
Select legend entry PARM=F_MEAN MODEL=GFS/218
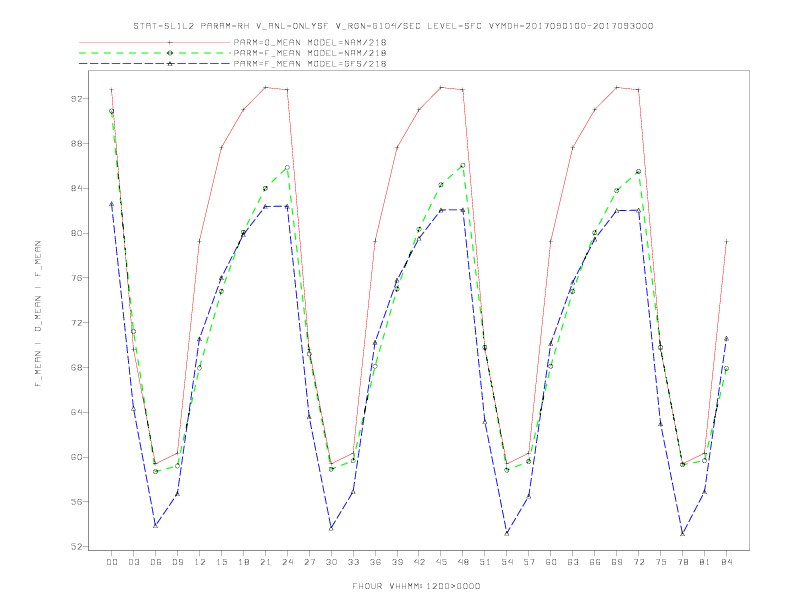(x=310, y=64)
